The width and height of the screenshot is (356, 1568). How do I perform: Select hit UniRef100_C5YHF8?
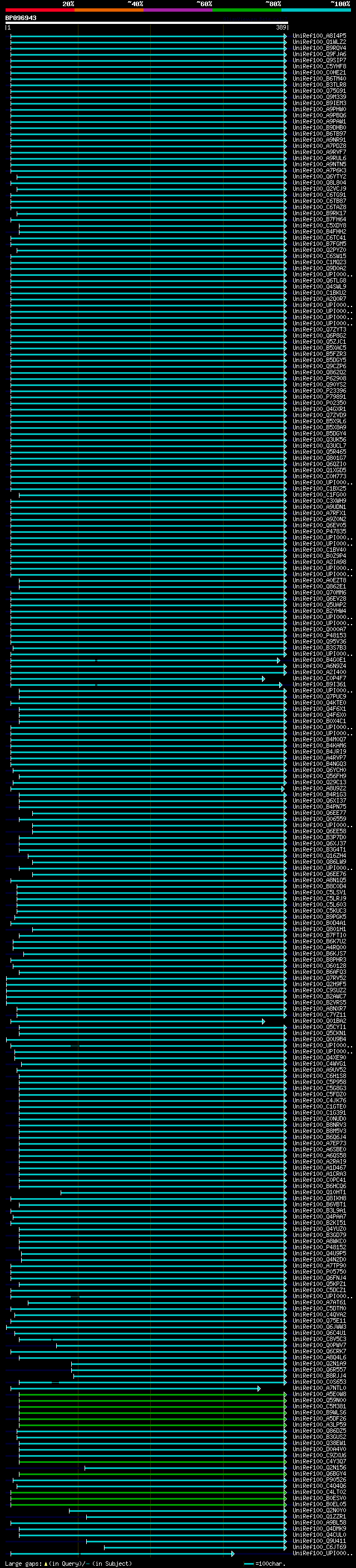(x=319, y=66)
